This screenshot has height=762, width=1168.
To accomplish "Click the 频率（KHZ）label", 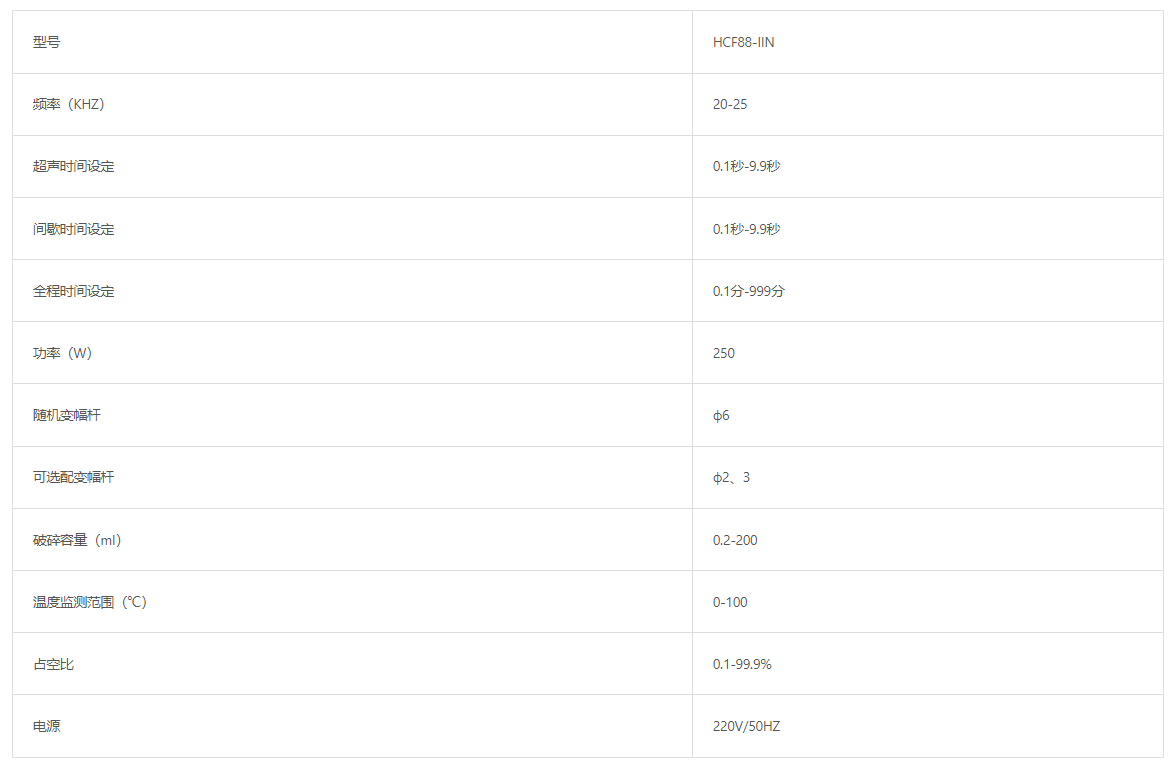I will click(x=68, y=105).
